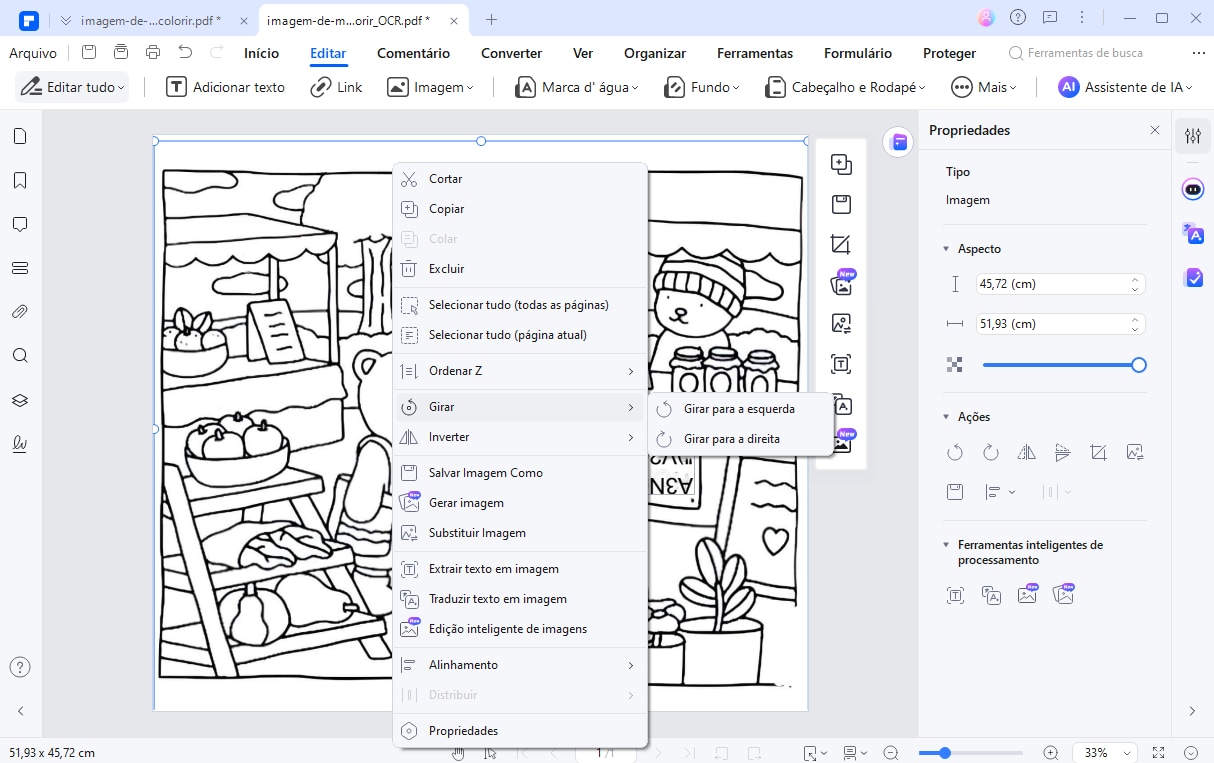Viewport: 1214px width, 763px height.
Task: Toggle properties panel icon at right strip
Action: pos(1193,136)
